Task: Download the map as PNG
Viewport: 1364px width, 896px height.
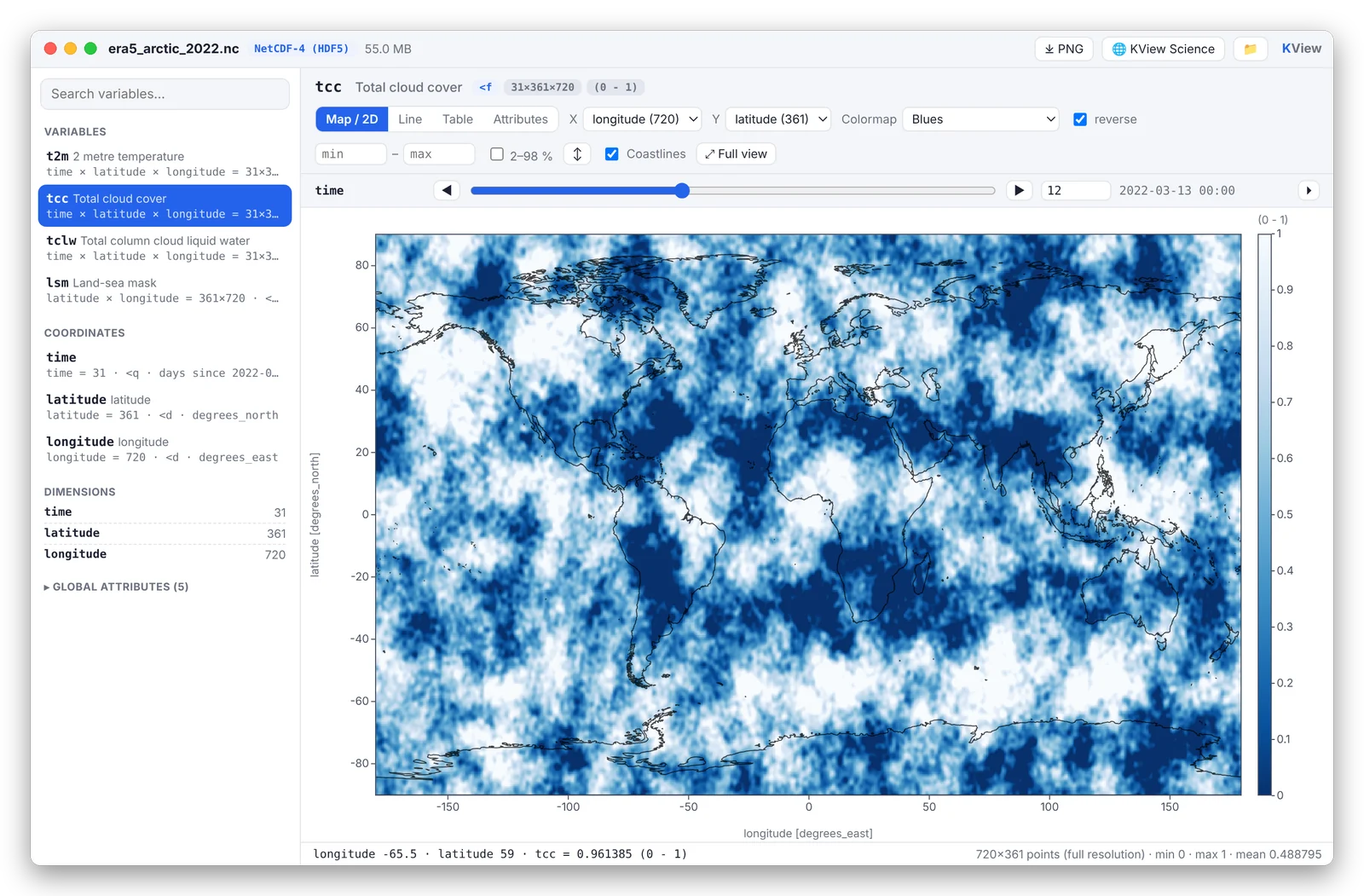Action: [1064, 49]
